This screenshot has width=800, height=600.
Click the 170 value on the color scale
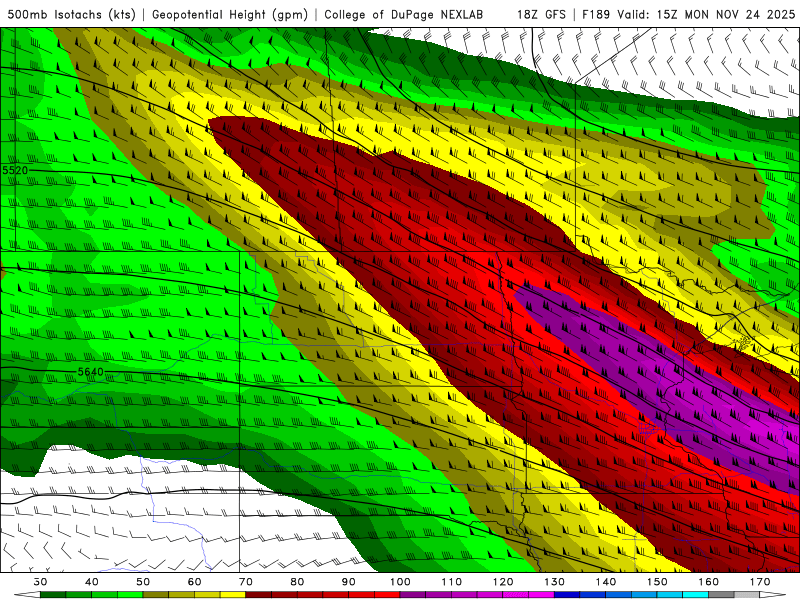(760, 582)
